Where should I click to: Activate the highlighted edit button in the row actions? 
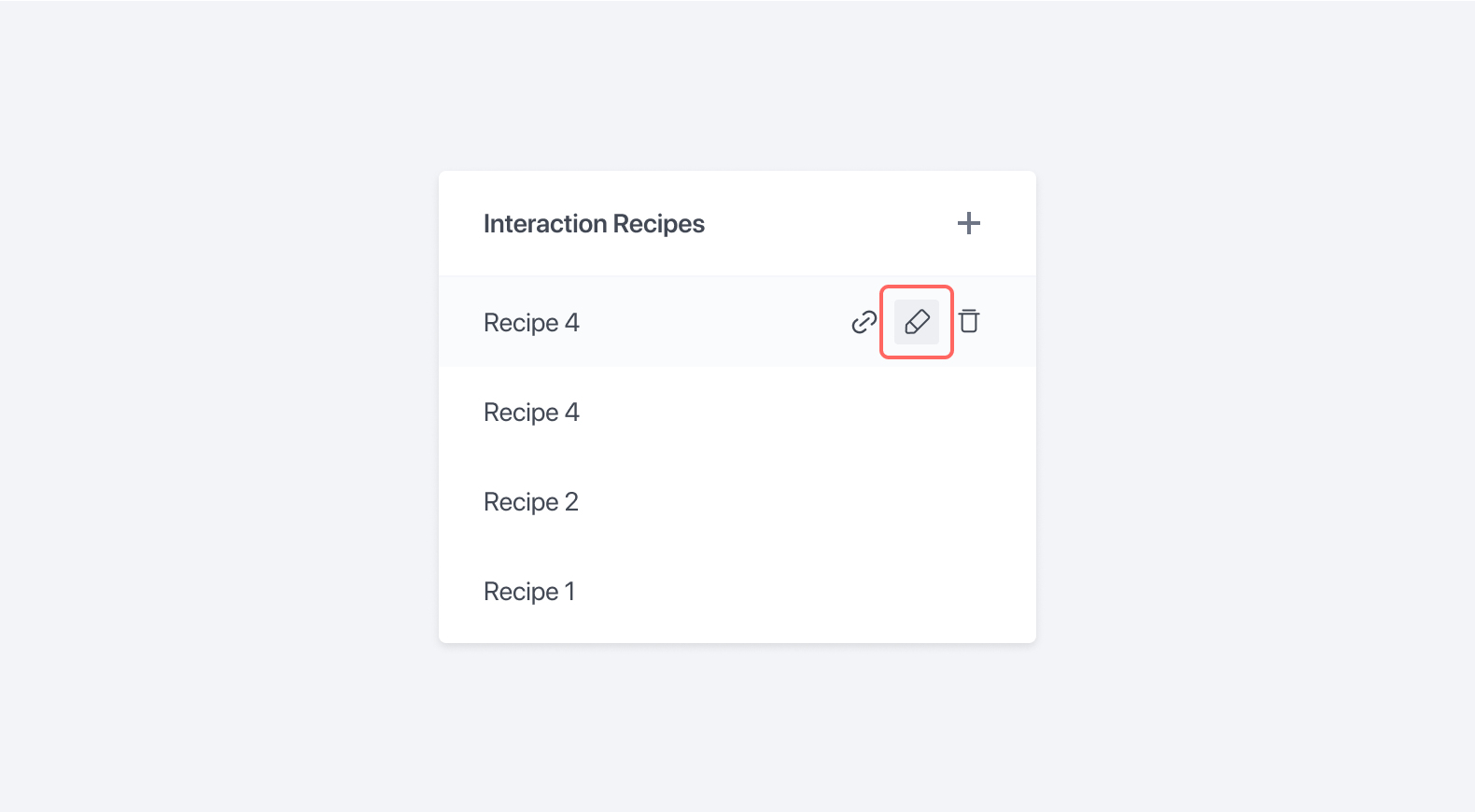917,322
